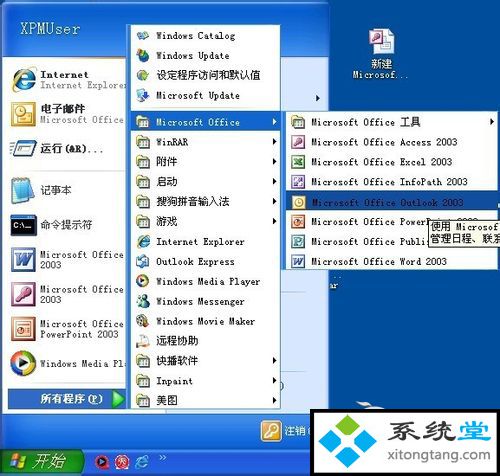Click the XPMUser account name
The height and width of the screenshot is (476, 500).
[50, 29]
